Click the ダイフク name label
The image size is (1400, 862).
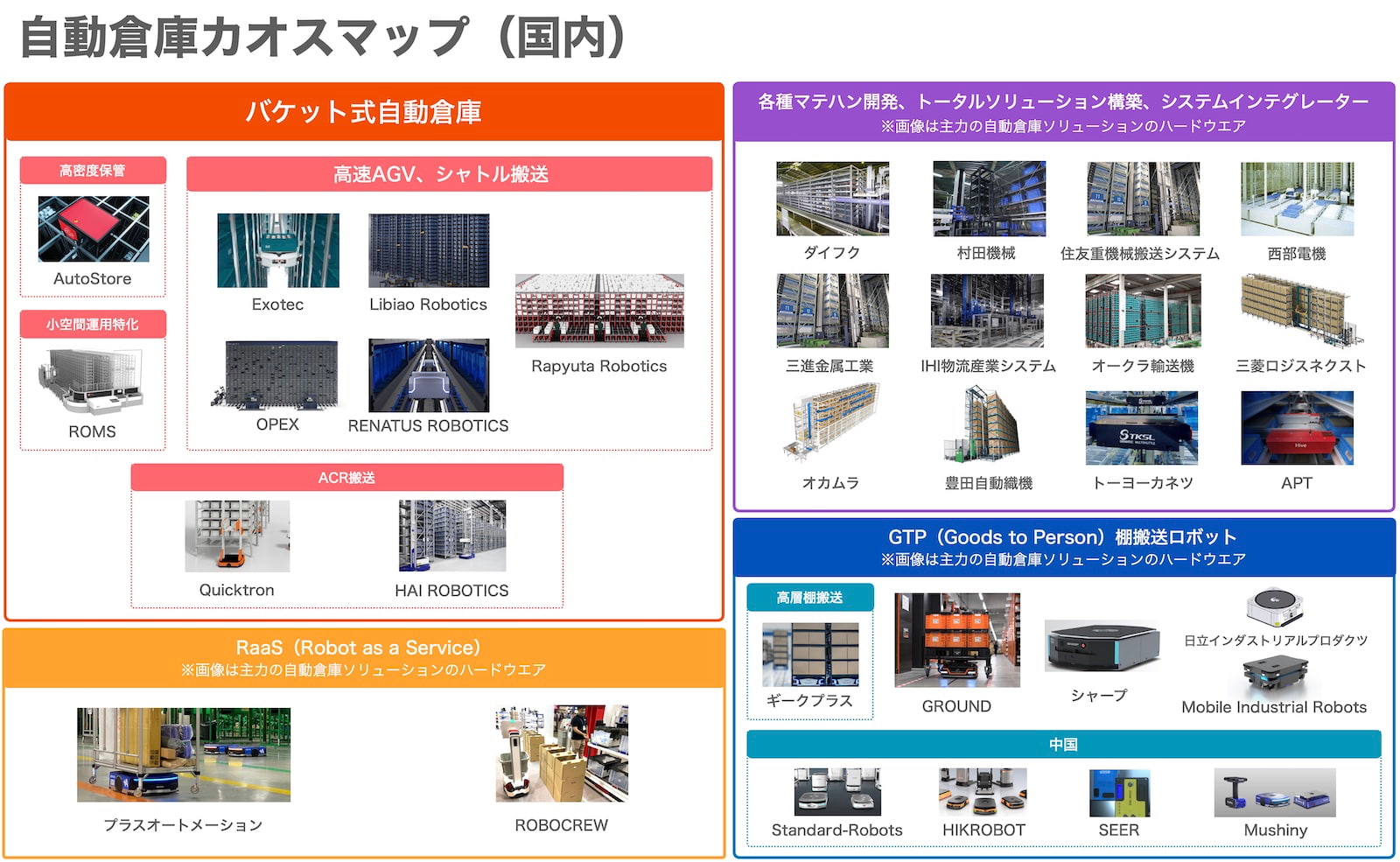click(832, 253)
